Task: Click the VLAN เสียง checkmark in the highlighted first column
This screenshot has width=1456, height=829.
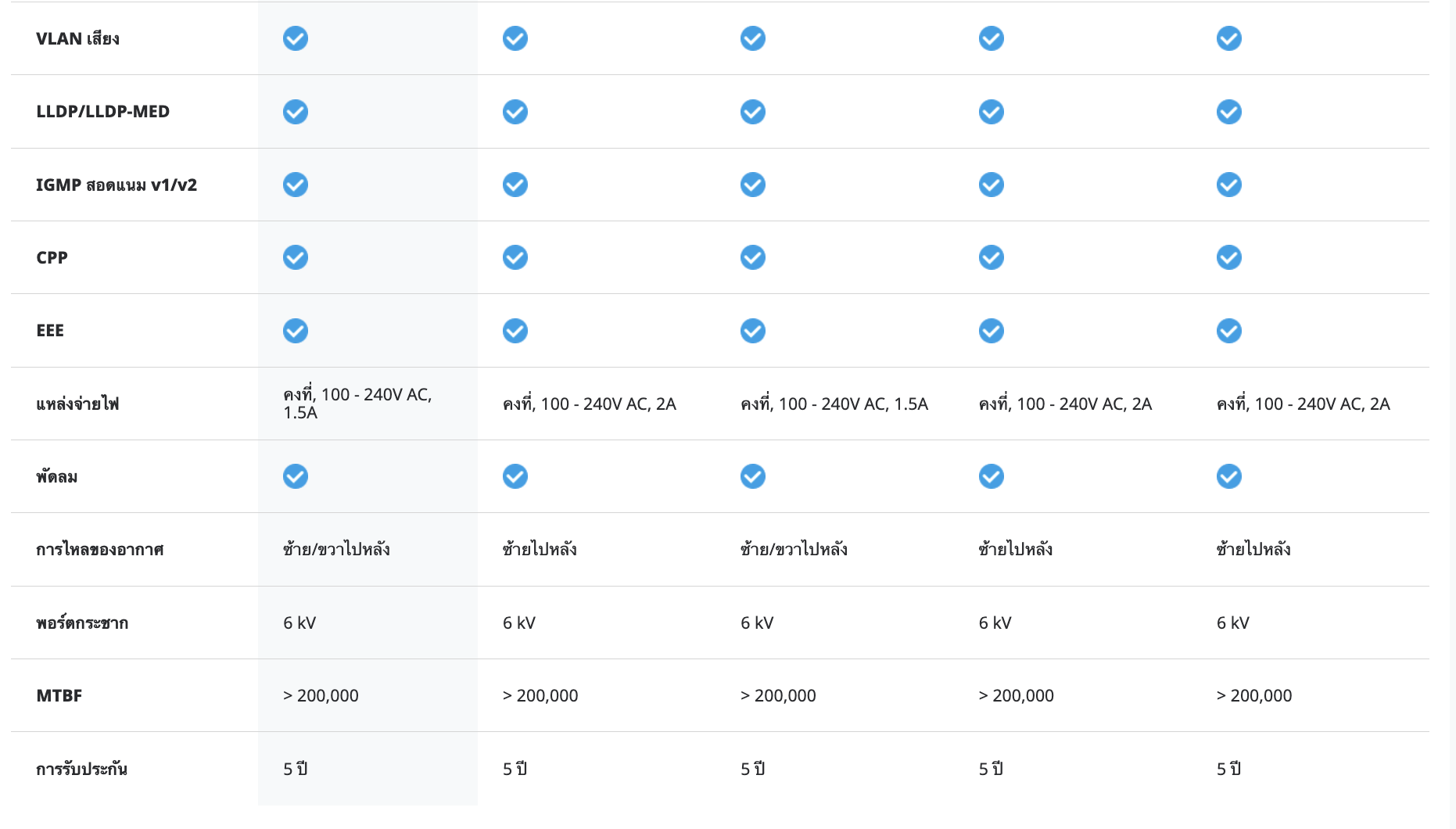Action: 295,38
